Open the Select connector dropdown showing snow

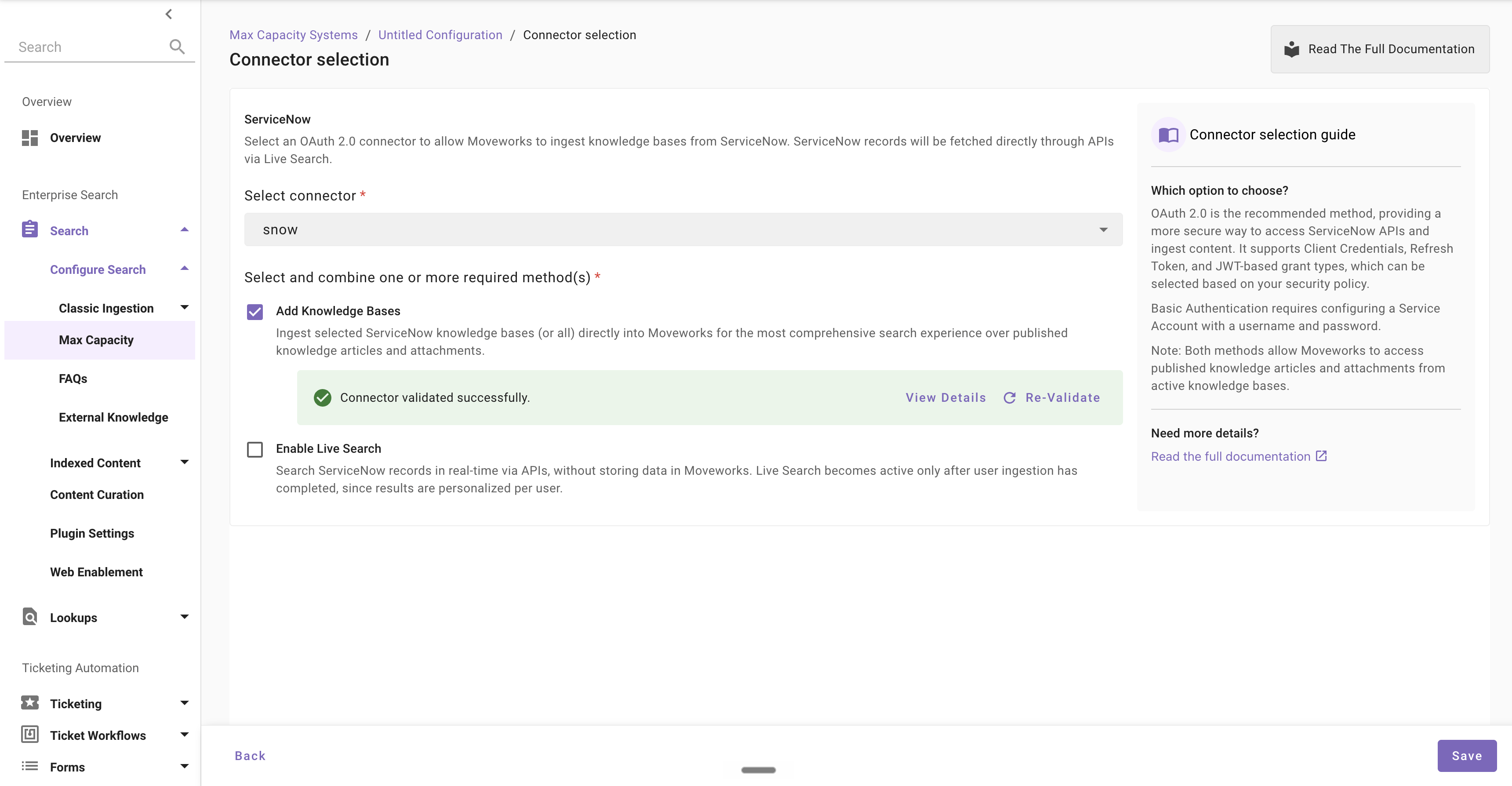pyautogui.click(x=683, y=229)
